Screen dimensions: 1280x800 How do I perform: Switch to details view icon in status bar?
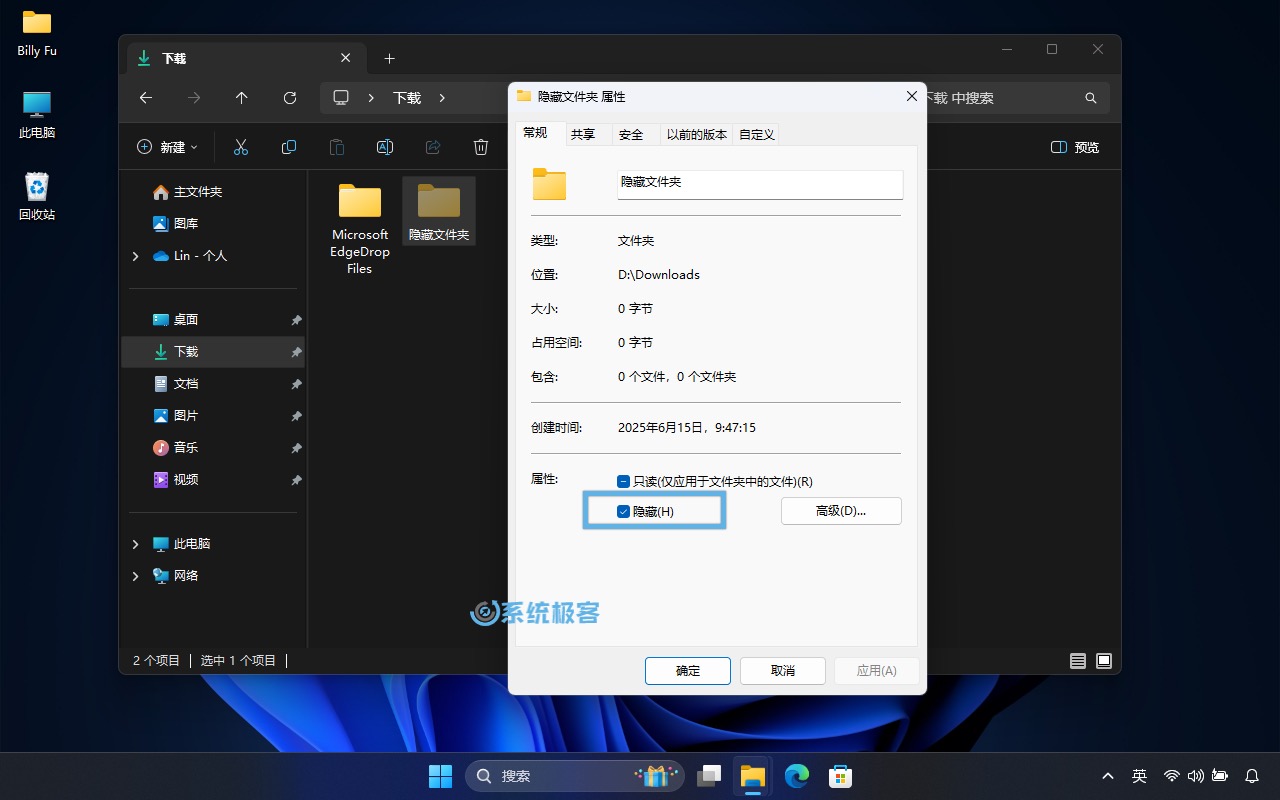[x=1077, y=661]
